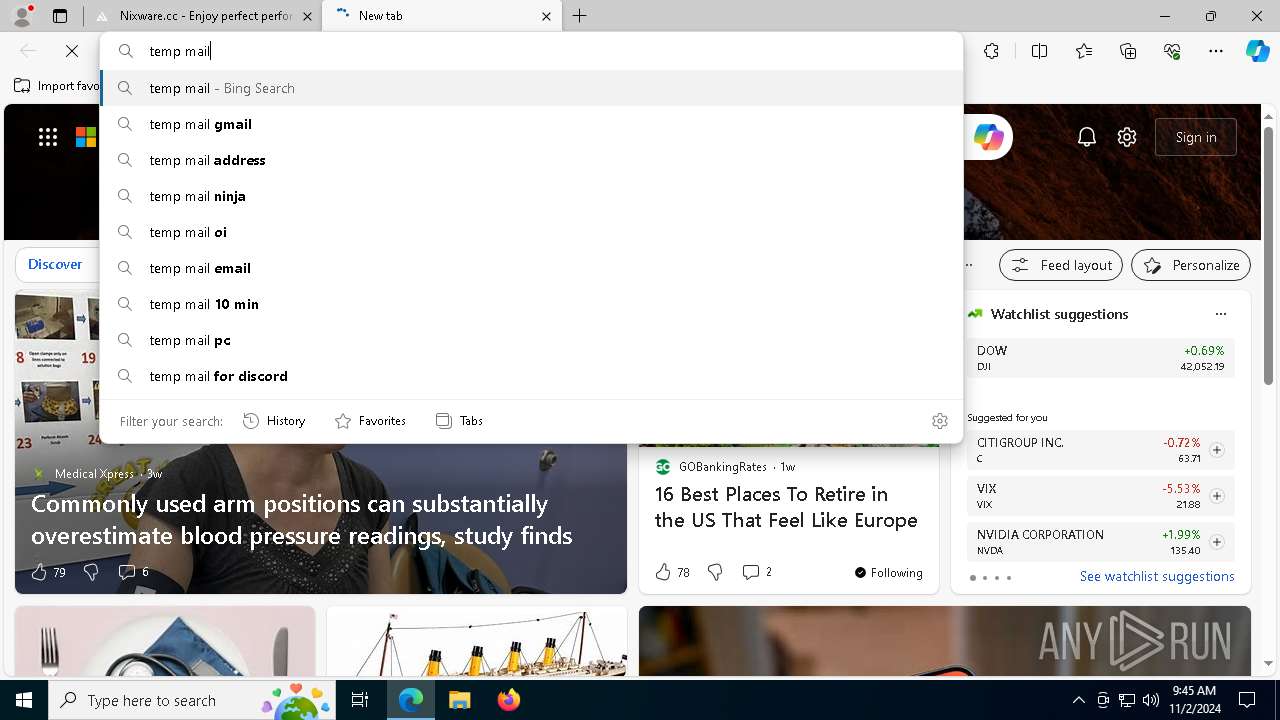Open See watchlist suggestions link
Screen dimensions: 1280x720
(1157, 576)
